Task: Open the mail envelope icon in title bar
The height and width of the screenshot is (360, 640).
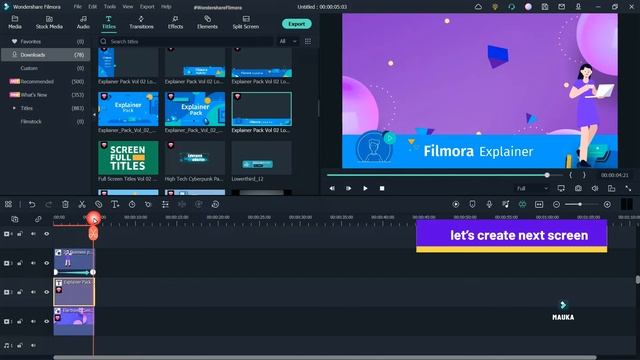Action: click(562, 7)
